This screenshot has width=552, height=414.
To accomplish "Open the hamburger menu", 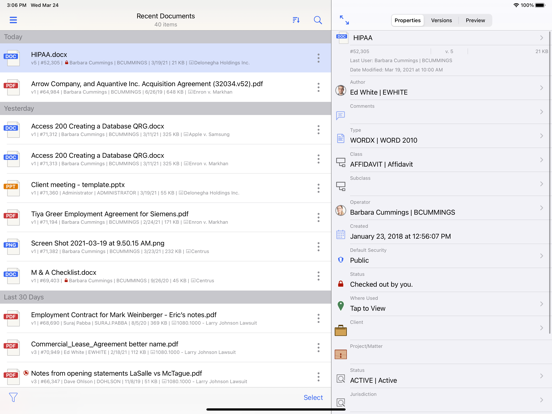I will 13,20.
